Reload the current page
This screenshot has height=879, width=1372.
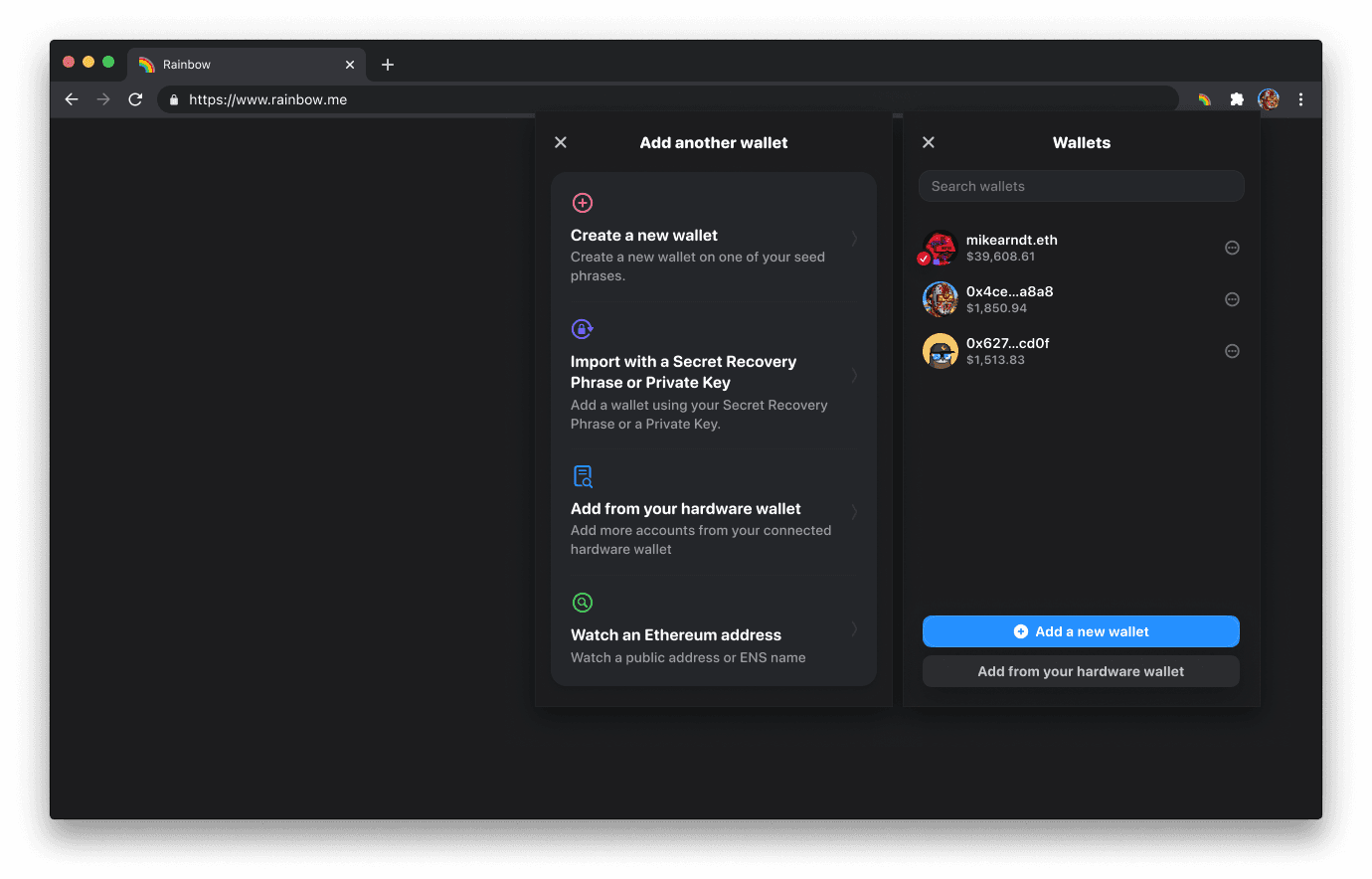pyautogui.click(x=135, y=99)
